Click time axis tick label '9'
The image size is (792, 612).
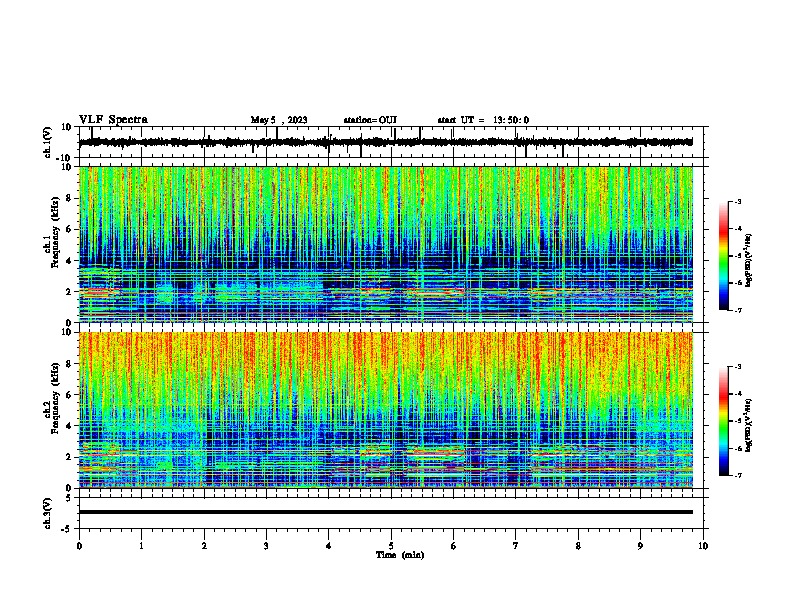(640, 546)
